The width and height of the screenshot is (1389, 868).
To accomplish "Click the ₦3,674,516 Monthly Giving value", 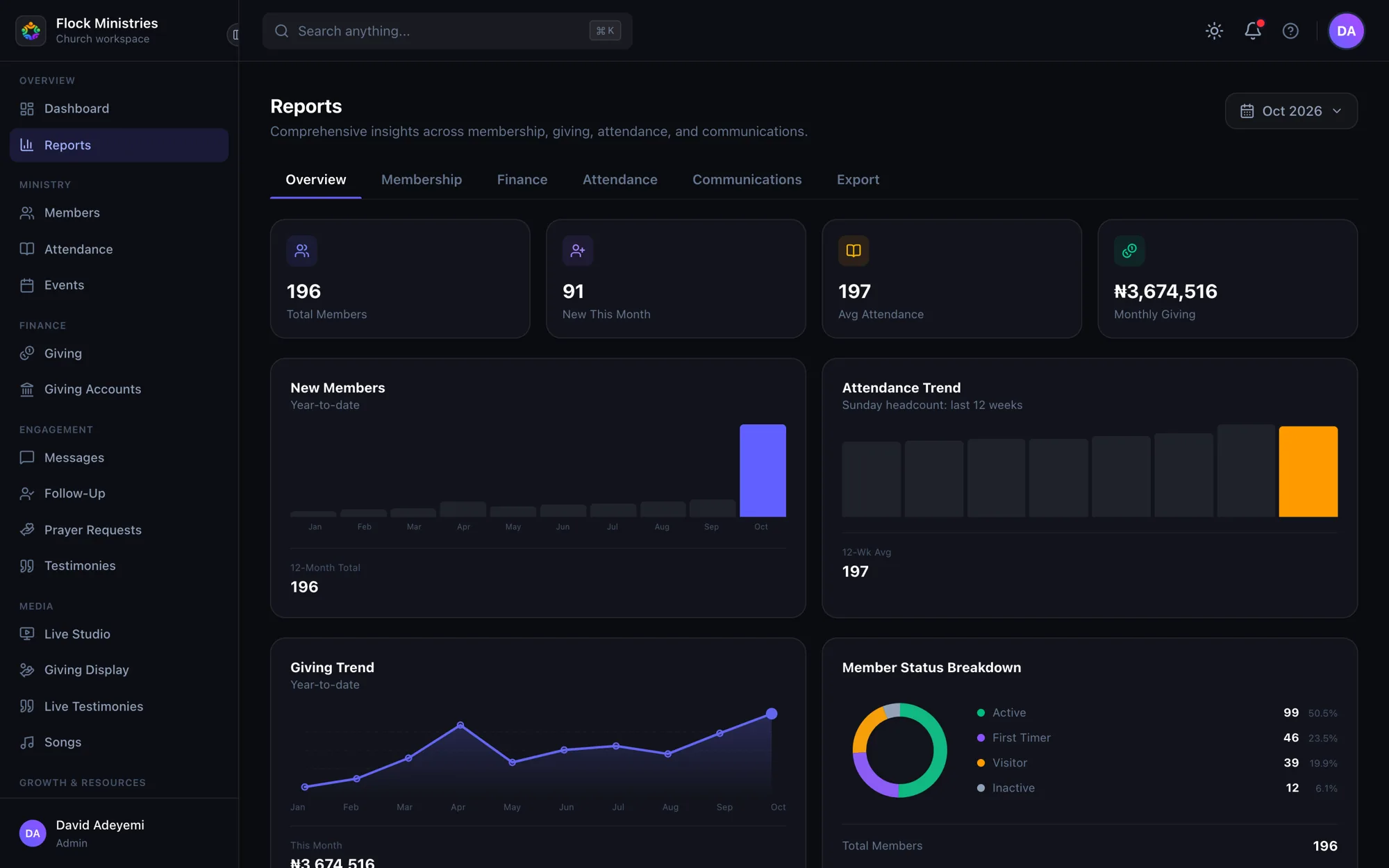I will (x=1165, y=291).
